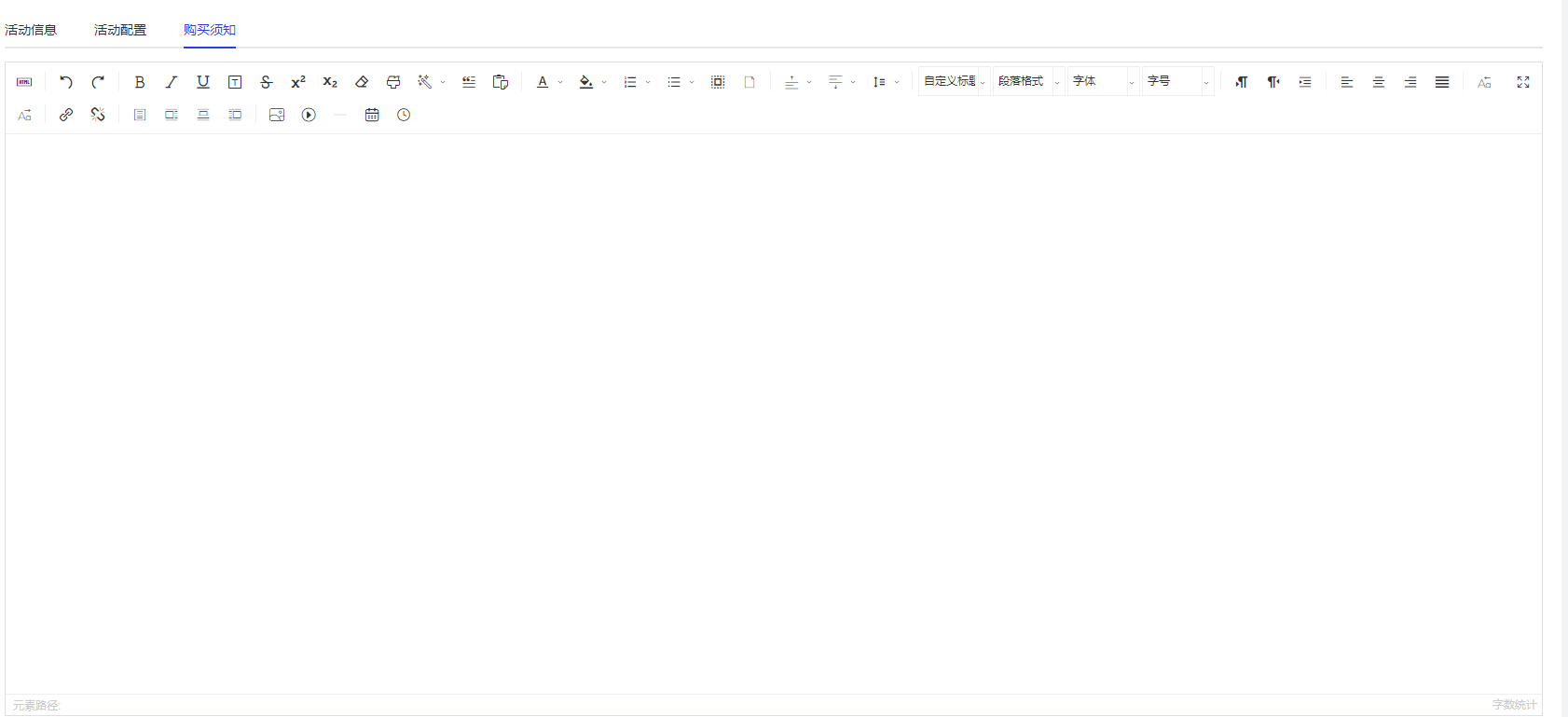Set text direction left to right
The height and width of the screenshot is (717, 1568).
[1242, 82]
